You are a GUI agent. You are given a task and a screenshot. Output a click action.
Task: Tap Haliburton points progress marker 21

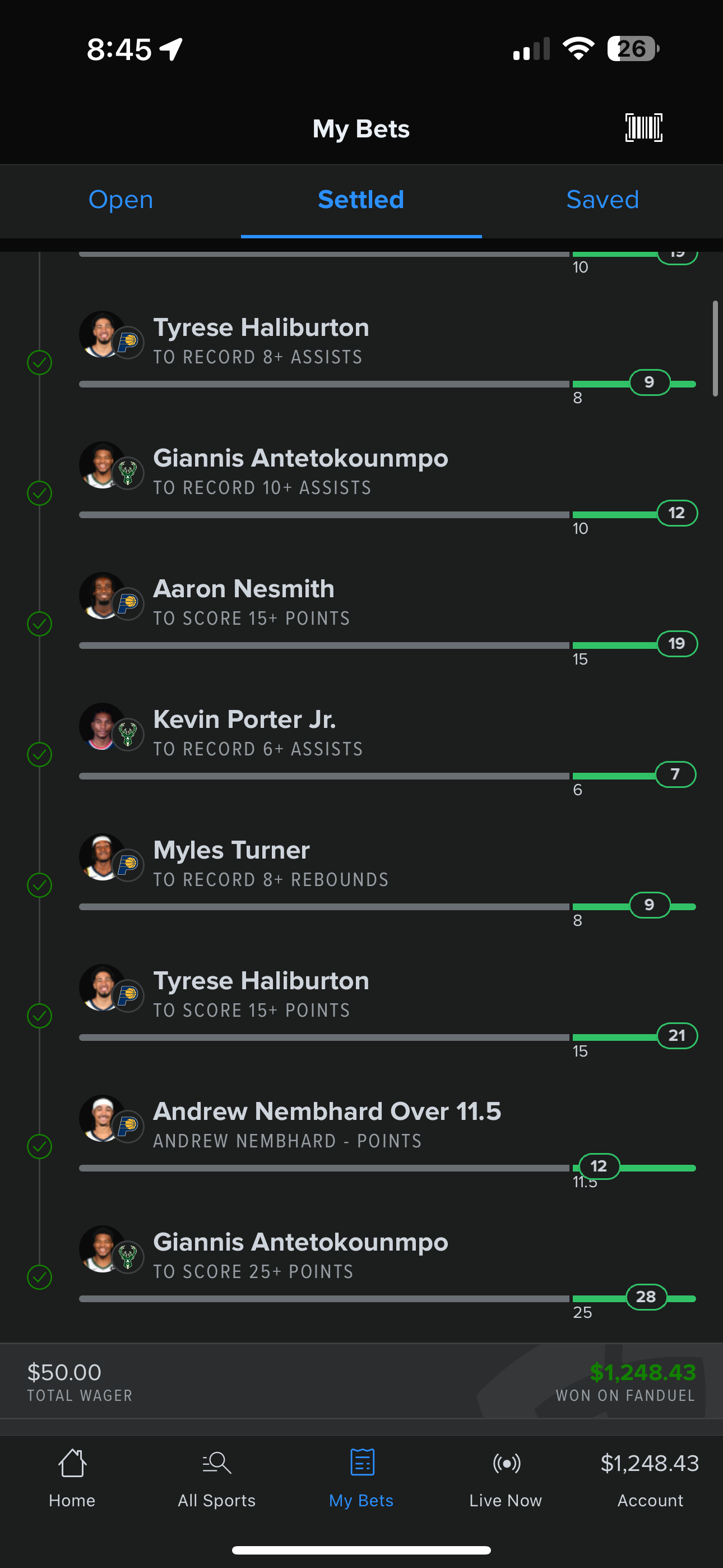coord(676,1035)
